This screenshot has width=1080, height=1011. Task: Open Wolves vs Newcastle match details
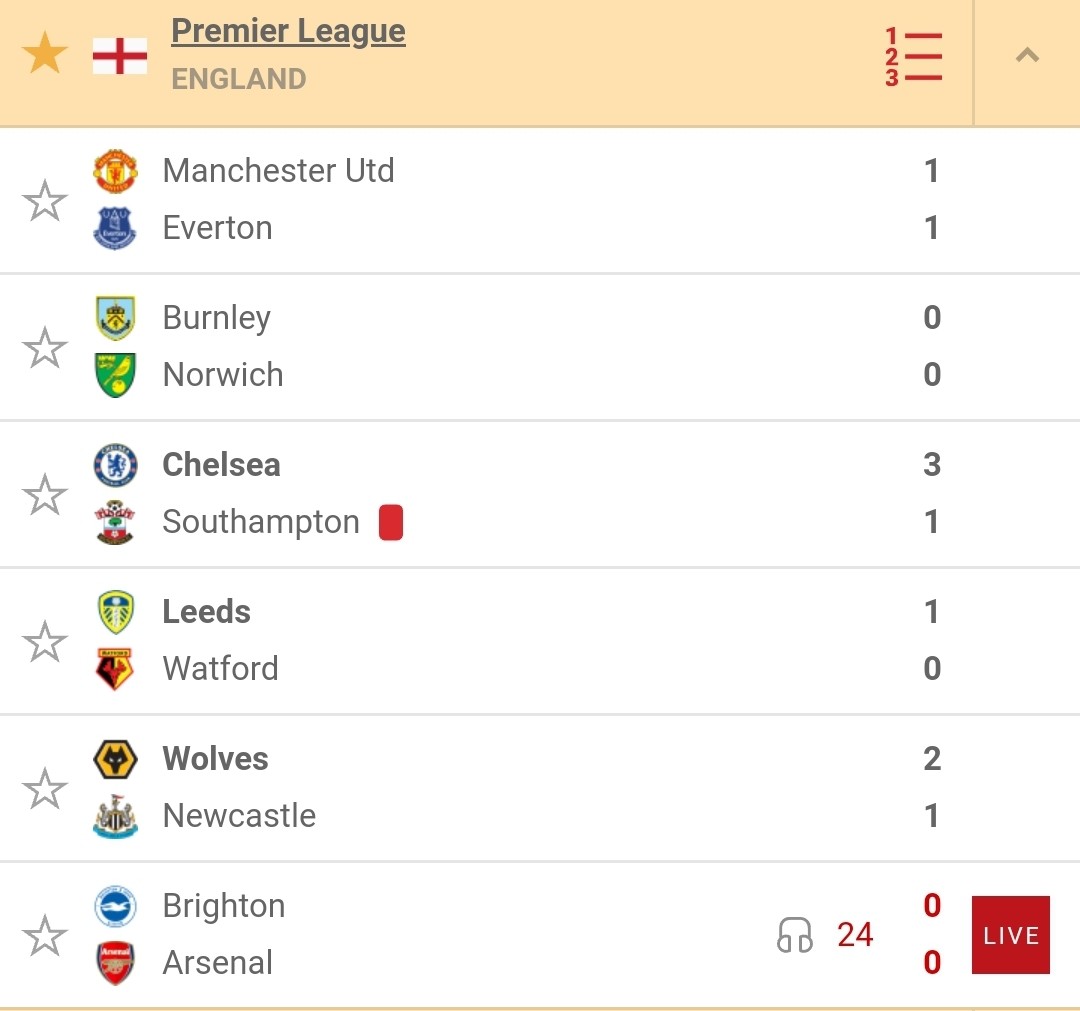(x=540, y=787)
